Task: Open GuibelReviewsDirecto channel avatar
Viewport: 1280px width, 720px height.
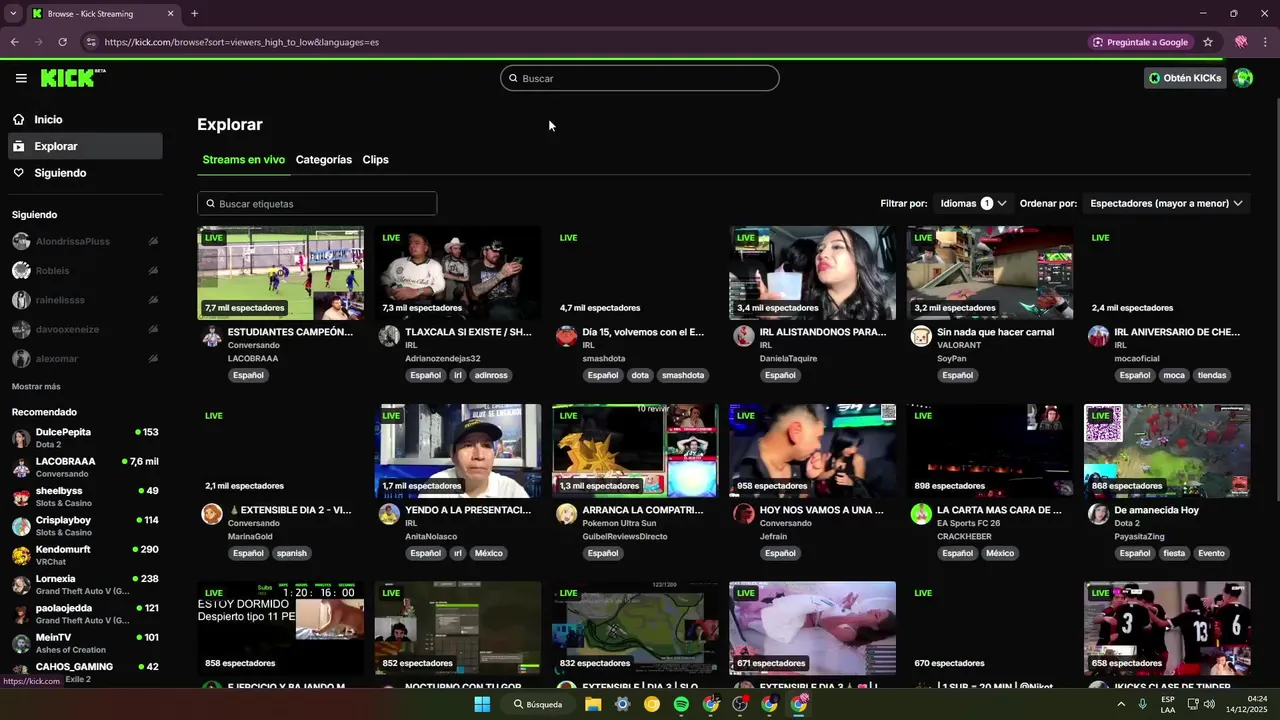Action: tap(567, 514)
